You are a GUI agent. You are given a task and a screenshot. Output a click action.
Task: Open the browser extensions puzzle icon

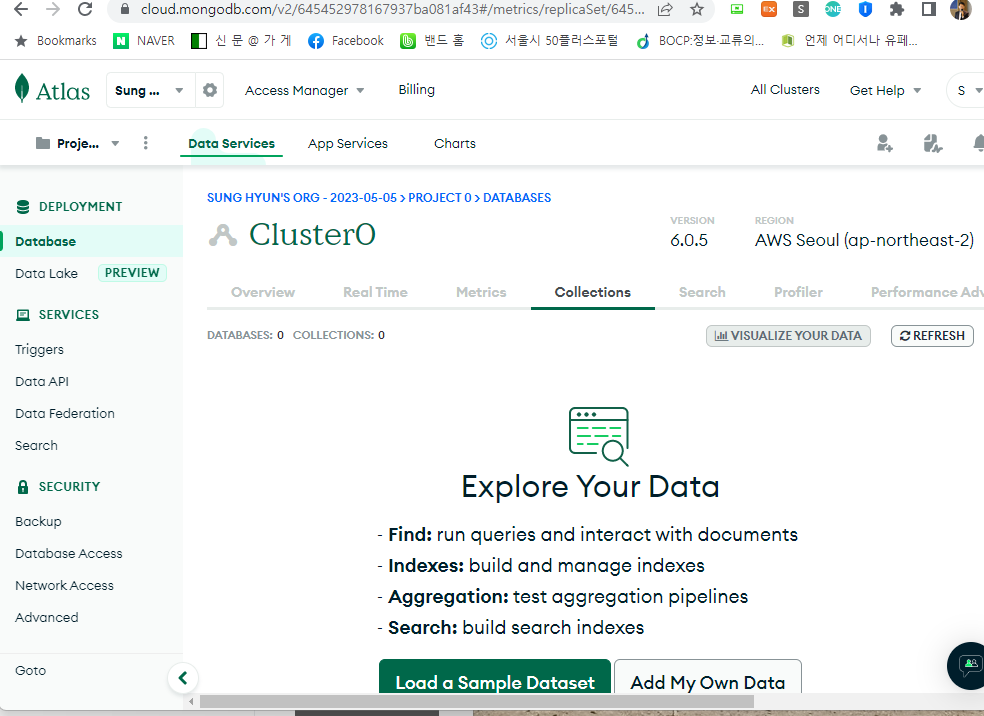pyautogui.click(x=897, y=9)
